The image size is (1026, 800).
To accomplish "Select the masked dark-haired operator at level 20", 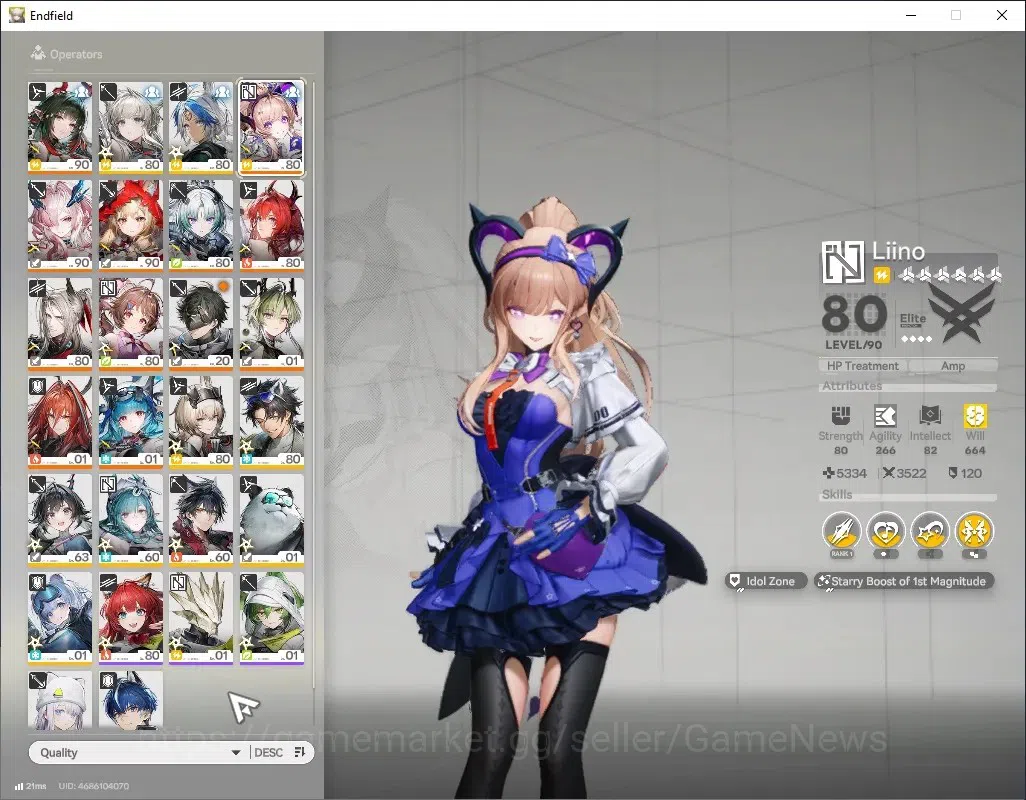I will pyautogui.click(x=201, y=323).
